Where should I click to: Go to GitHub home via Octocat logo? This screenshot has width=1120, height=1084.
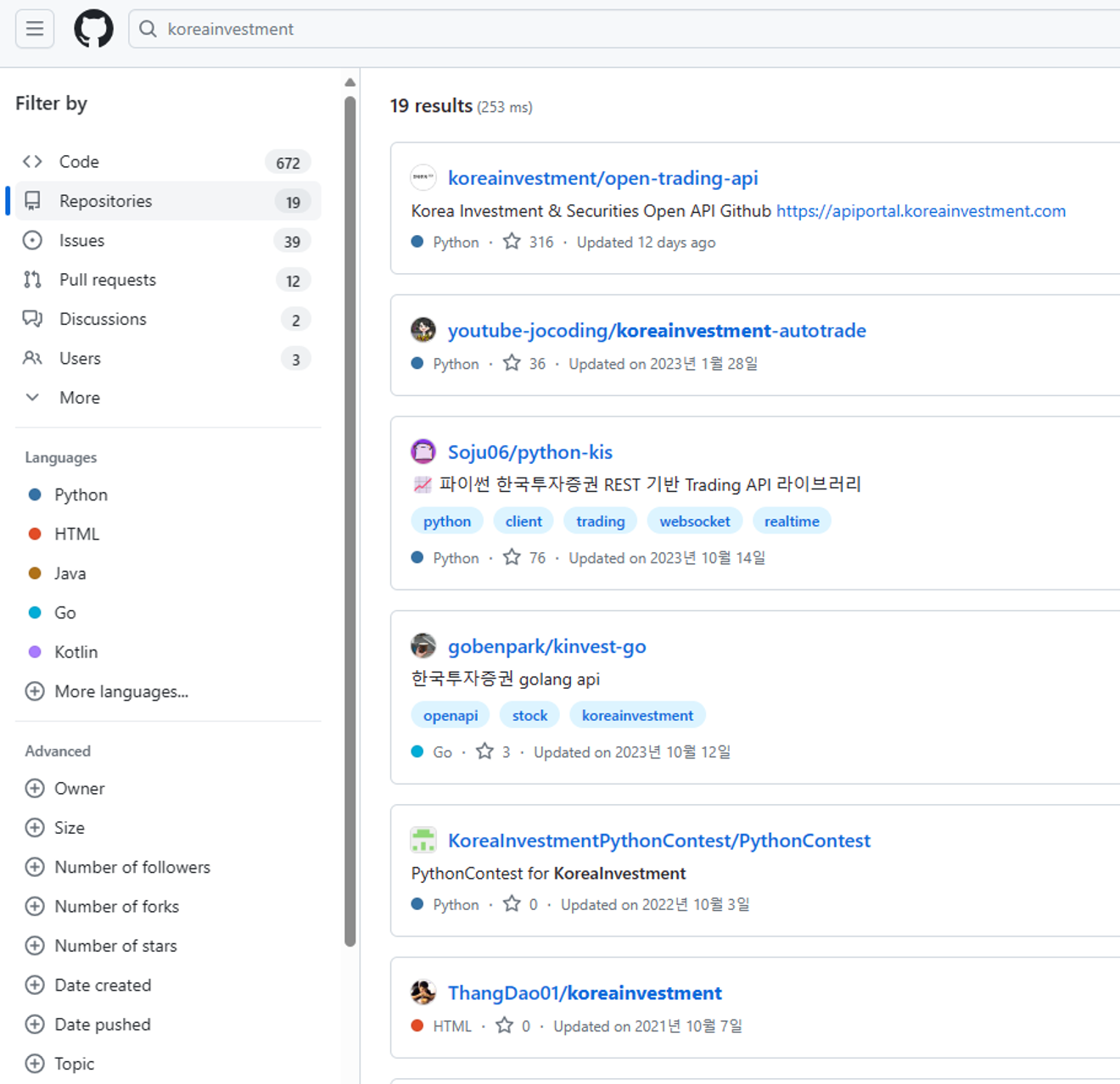[93, 29]
